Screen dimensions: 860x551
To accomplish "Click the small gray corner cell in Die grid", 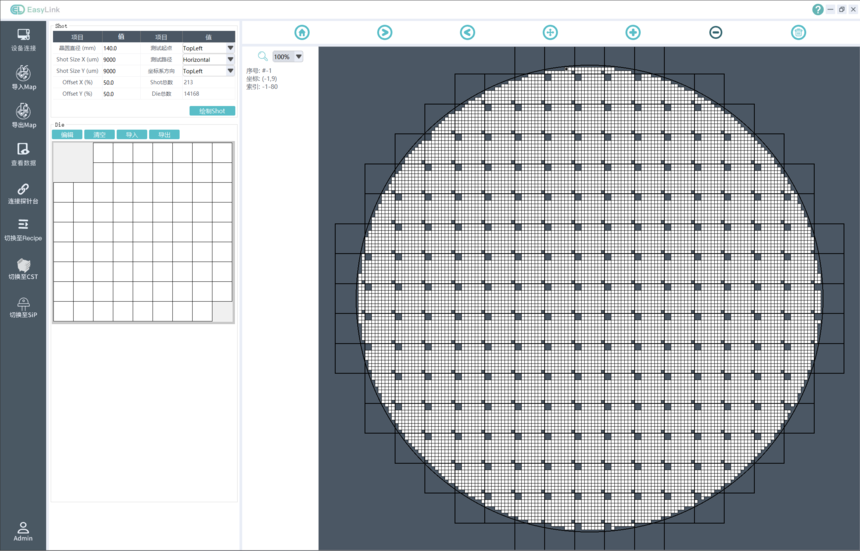I will (223, 311).
